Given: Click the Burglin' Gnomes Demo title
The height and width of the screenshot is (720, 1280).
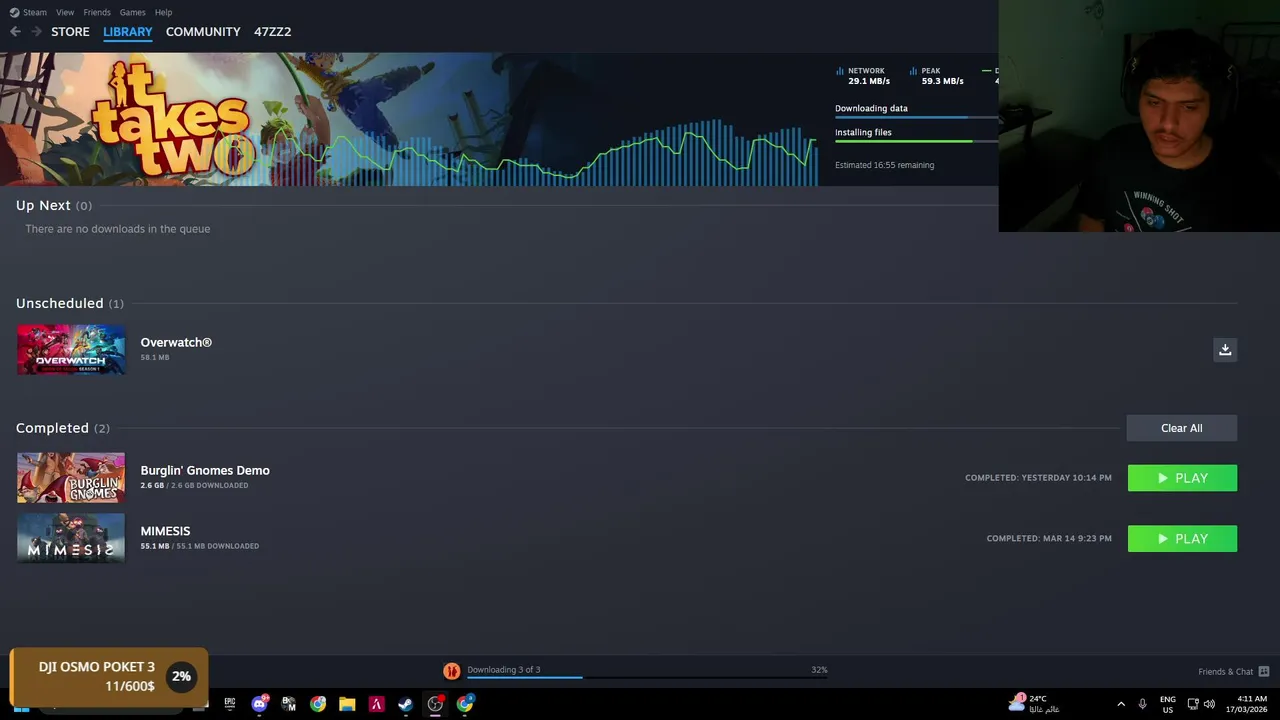Looking at the screenshot, I should point(205,470).
